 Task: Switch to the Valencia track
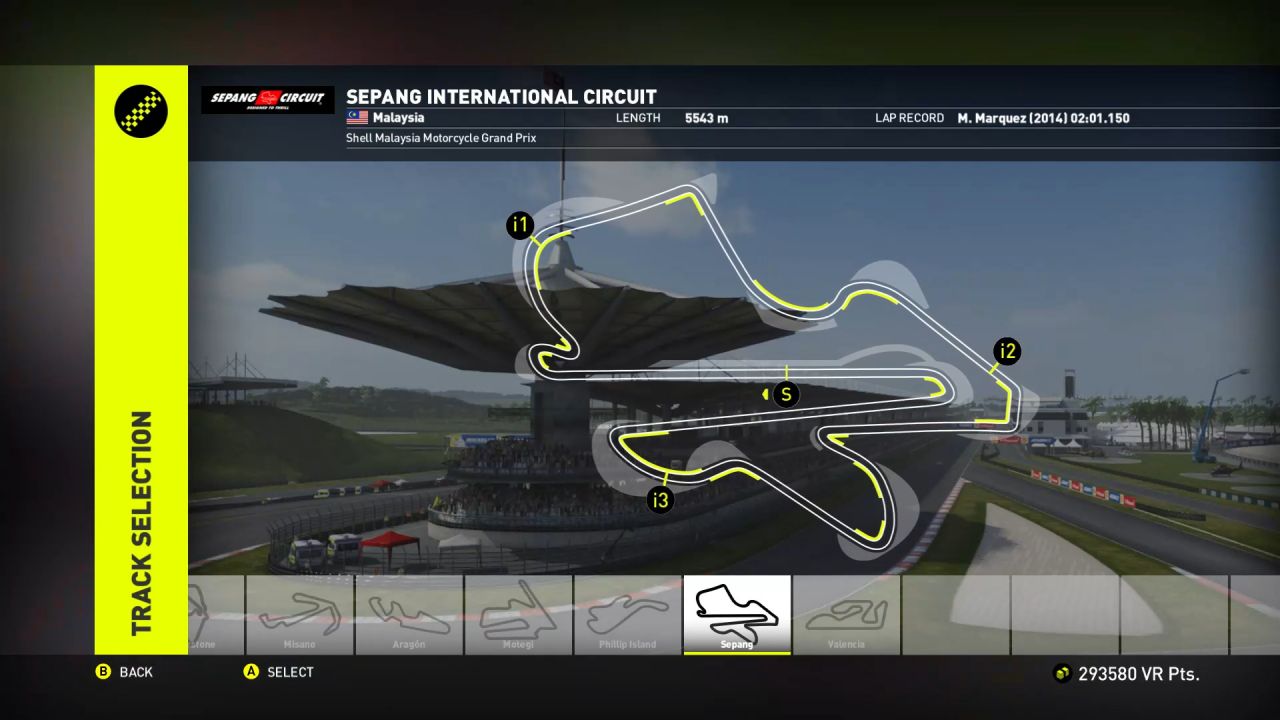[846, 614]
